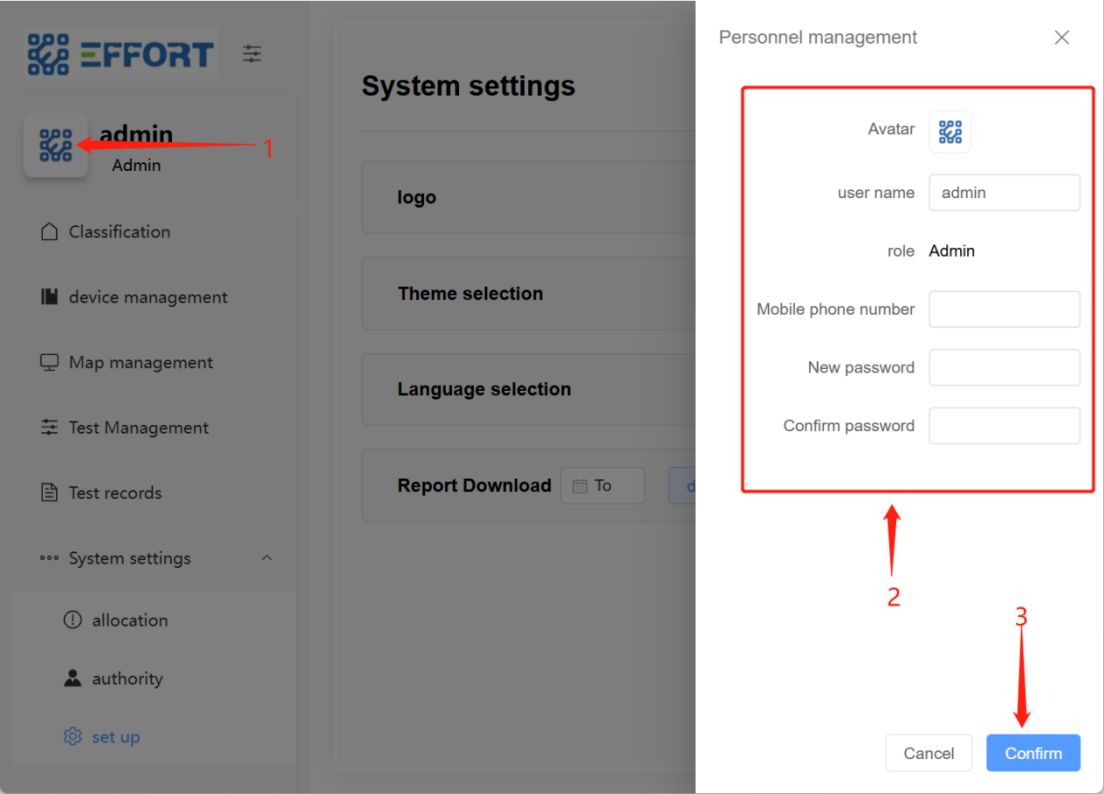Click the admin avatar in the sidebar
Viewport: 1104px width, 794px height.
[55, 146]
